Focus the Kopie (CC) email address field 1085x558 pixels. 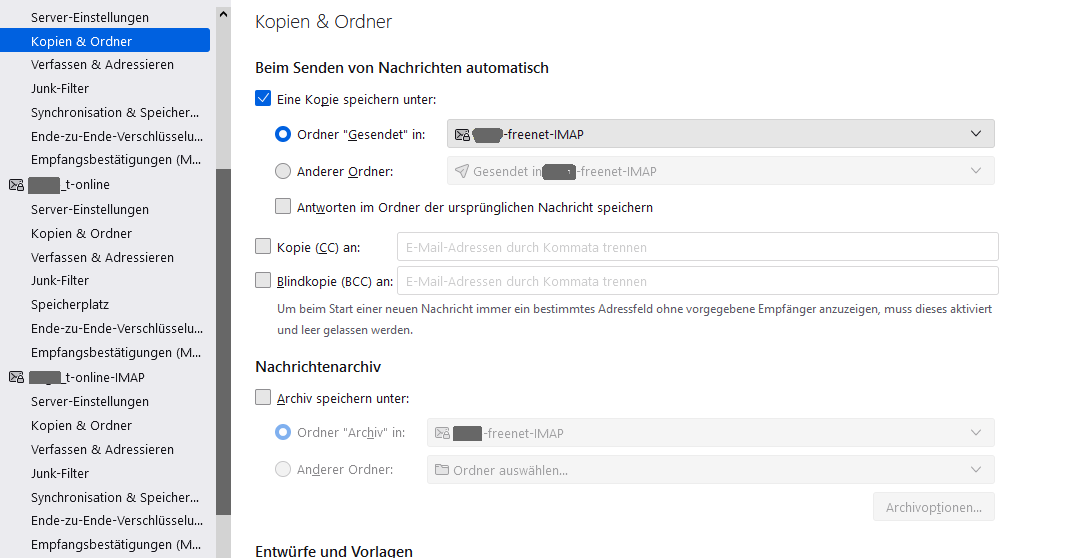pyautogui.click(x=697, y=247)
